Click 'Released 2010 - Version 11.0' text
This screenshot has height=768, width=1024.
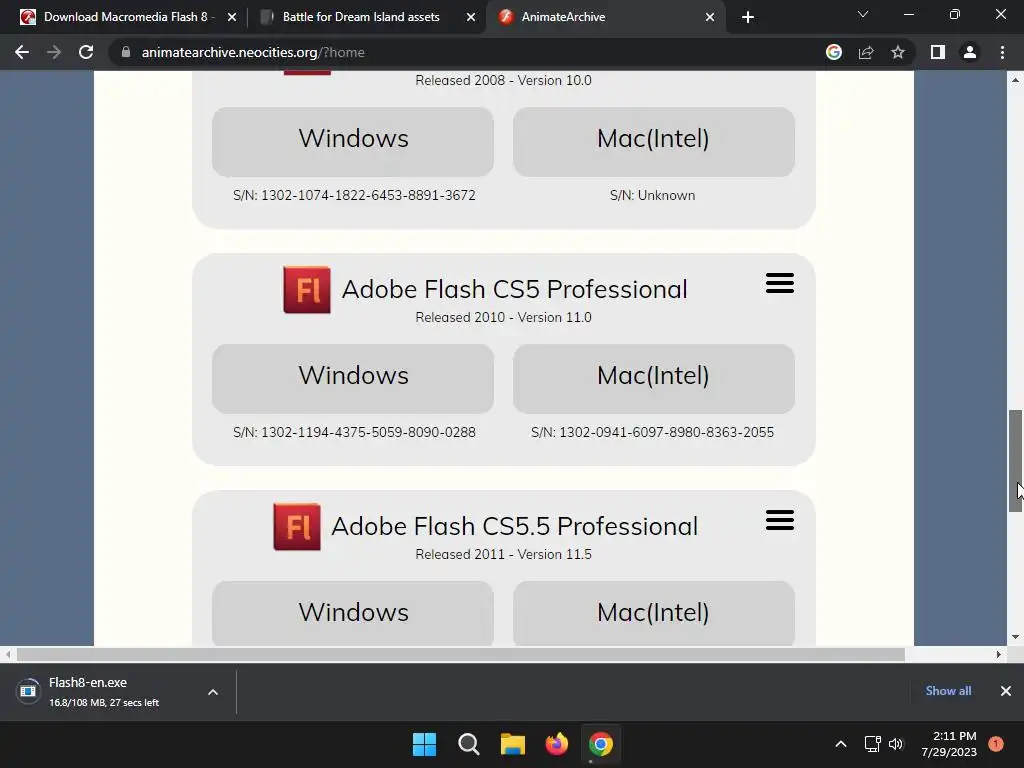[x=504, y=317]
